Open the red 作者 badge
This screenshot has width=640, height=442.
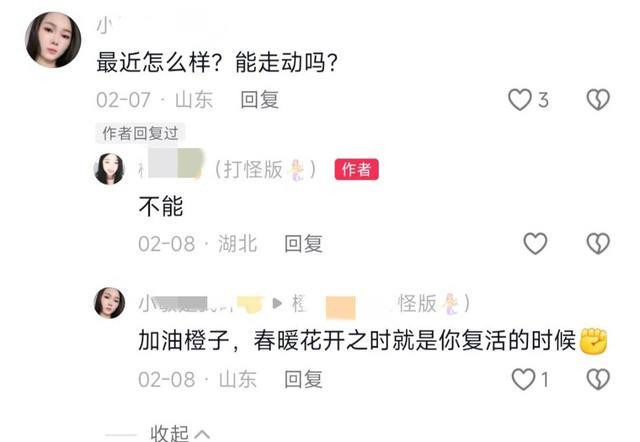pos(356,169)
